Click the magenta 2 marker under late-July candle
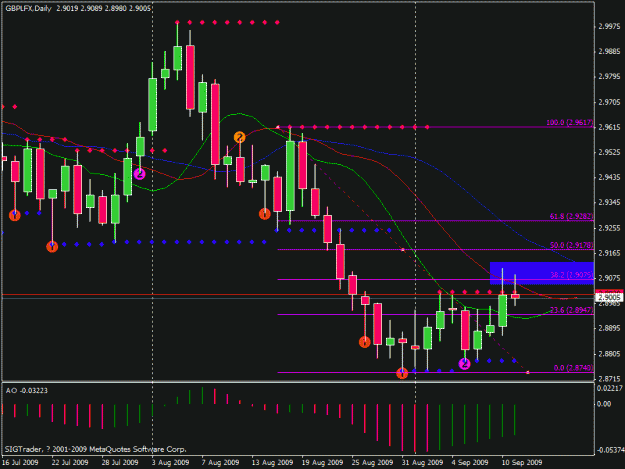This screenshot has width=625, height=469. (x=139, y=174)
